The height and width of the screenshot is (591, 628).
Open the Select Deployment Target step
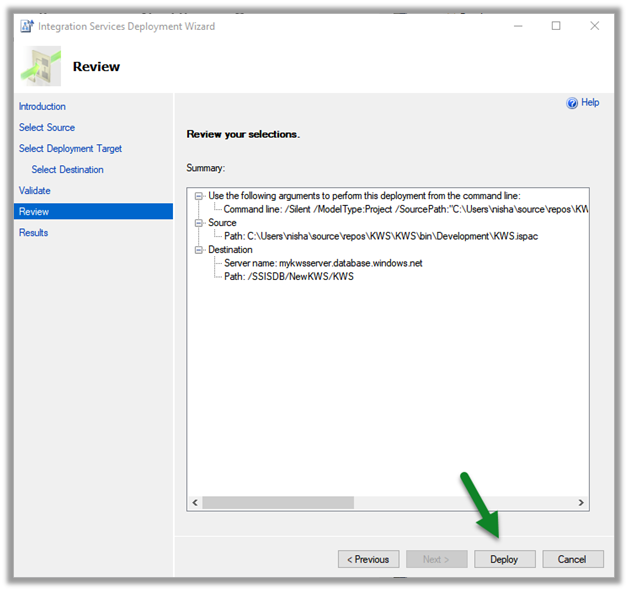(70, 149)
